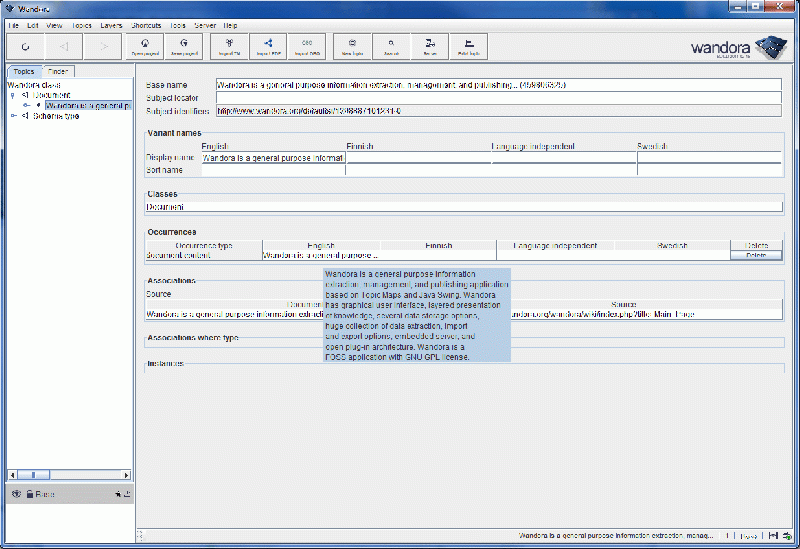
Task: Click the back navigation arrow
Action: 65,46
